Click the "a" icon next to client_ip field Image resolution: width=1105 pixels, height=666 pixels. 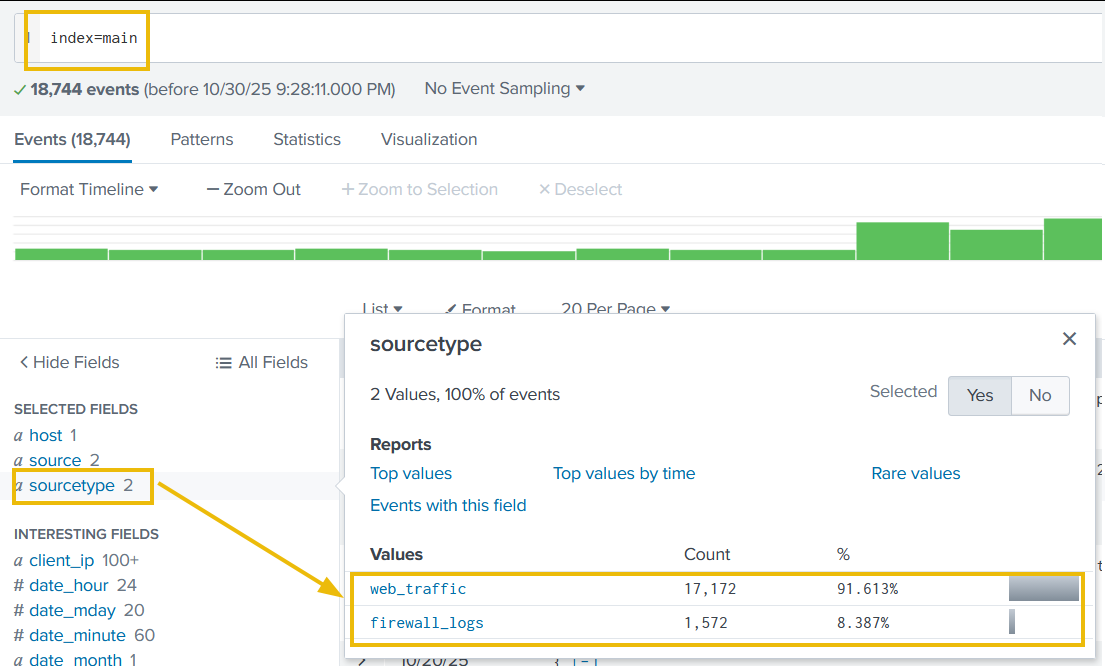click(x=17, y=560)
